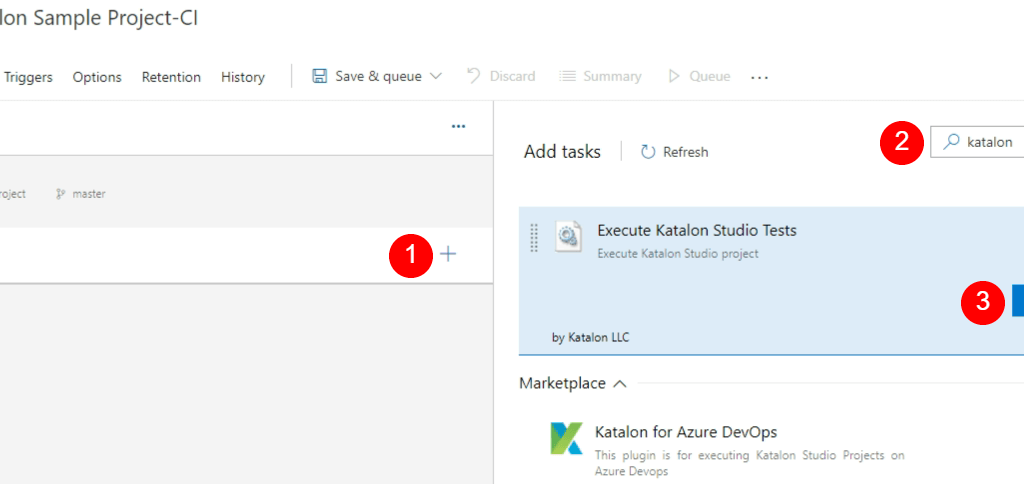1024x484 pixels.
Task: Click the Discard button
Action: click(501, 76)
